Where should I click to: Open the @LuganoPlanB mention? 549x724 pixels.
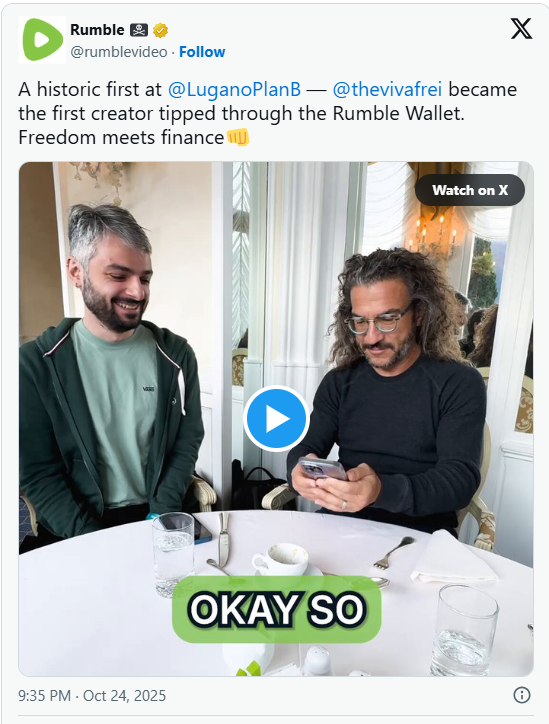234,89
